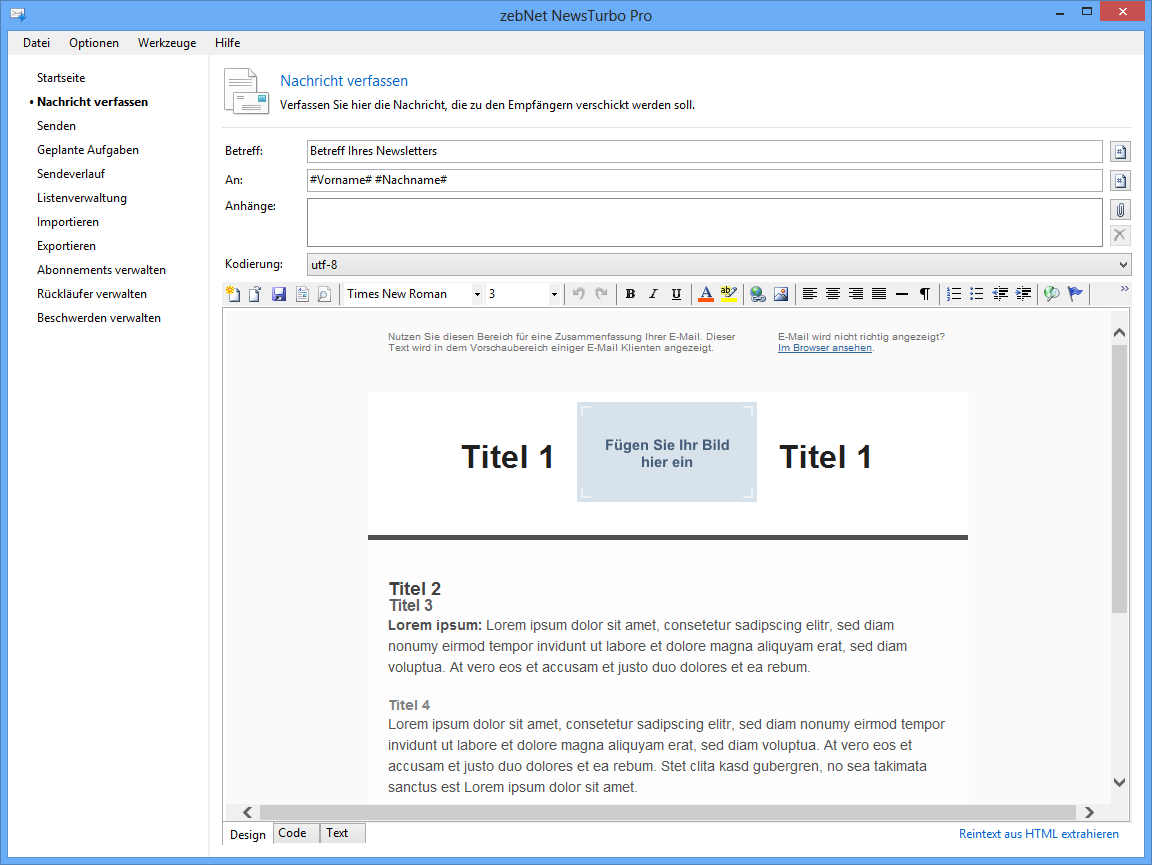Apply a numbered list
The image size is (1152, 865).
click(x=954, y=294)
